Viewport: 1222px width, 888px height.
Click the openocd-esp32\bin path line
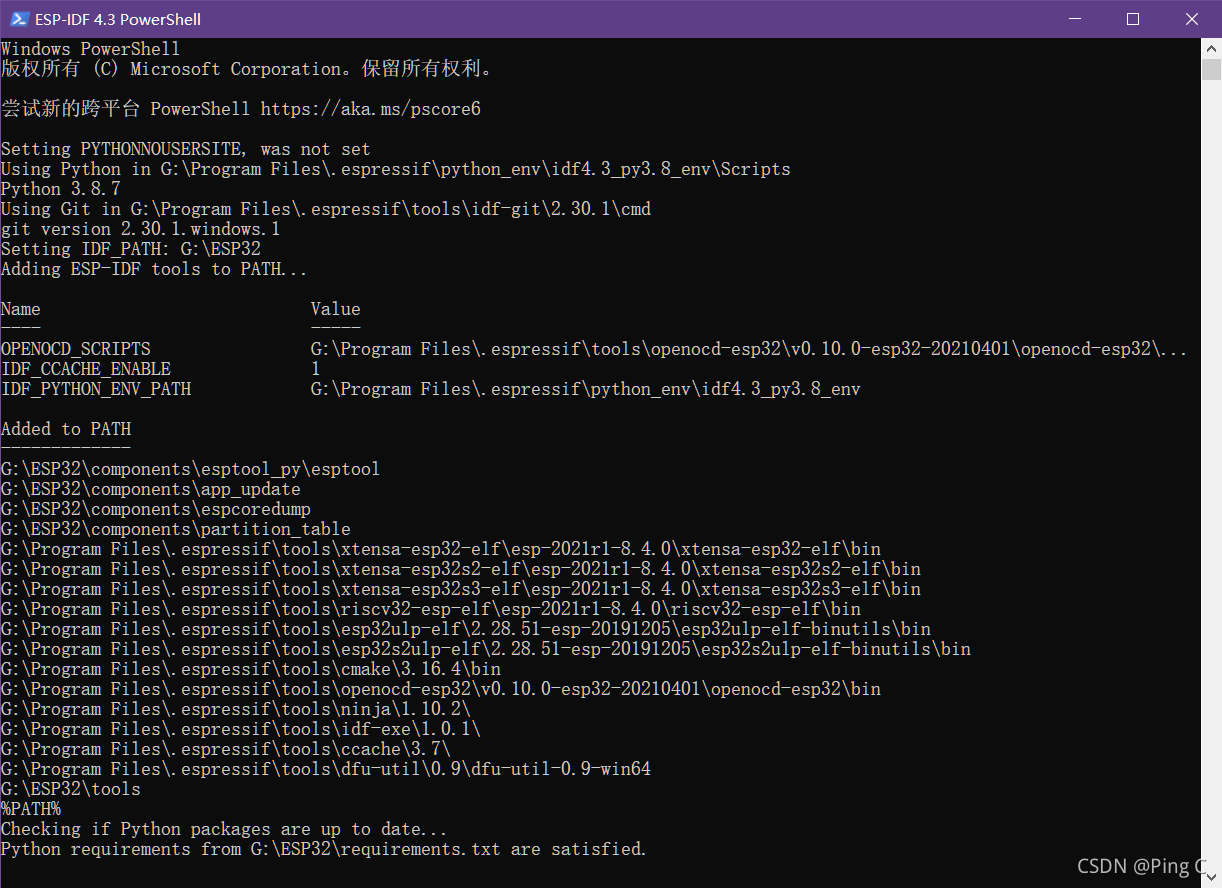(441, 689)
